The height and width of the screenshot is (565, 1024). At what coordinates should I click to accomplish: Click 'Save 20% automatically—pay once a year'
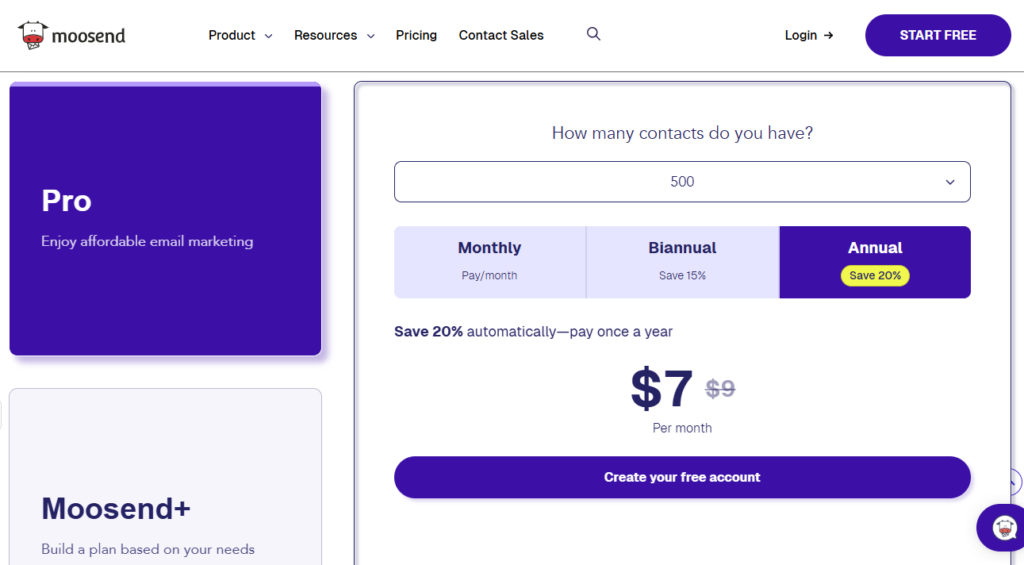533,332
